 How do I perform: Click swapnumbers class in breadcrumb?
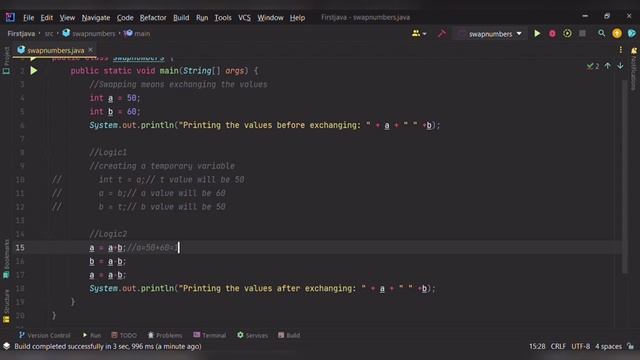point(89,33)
